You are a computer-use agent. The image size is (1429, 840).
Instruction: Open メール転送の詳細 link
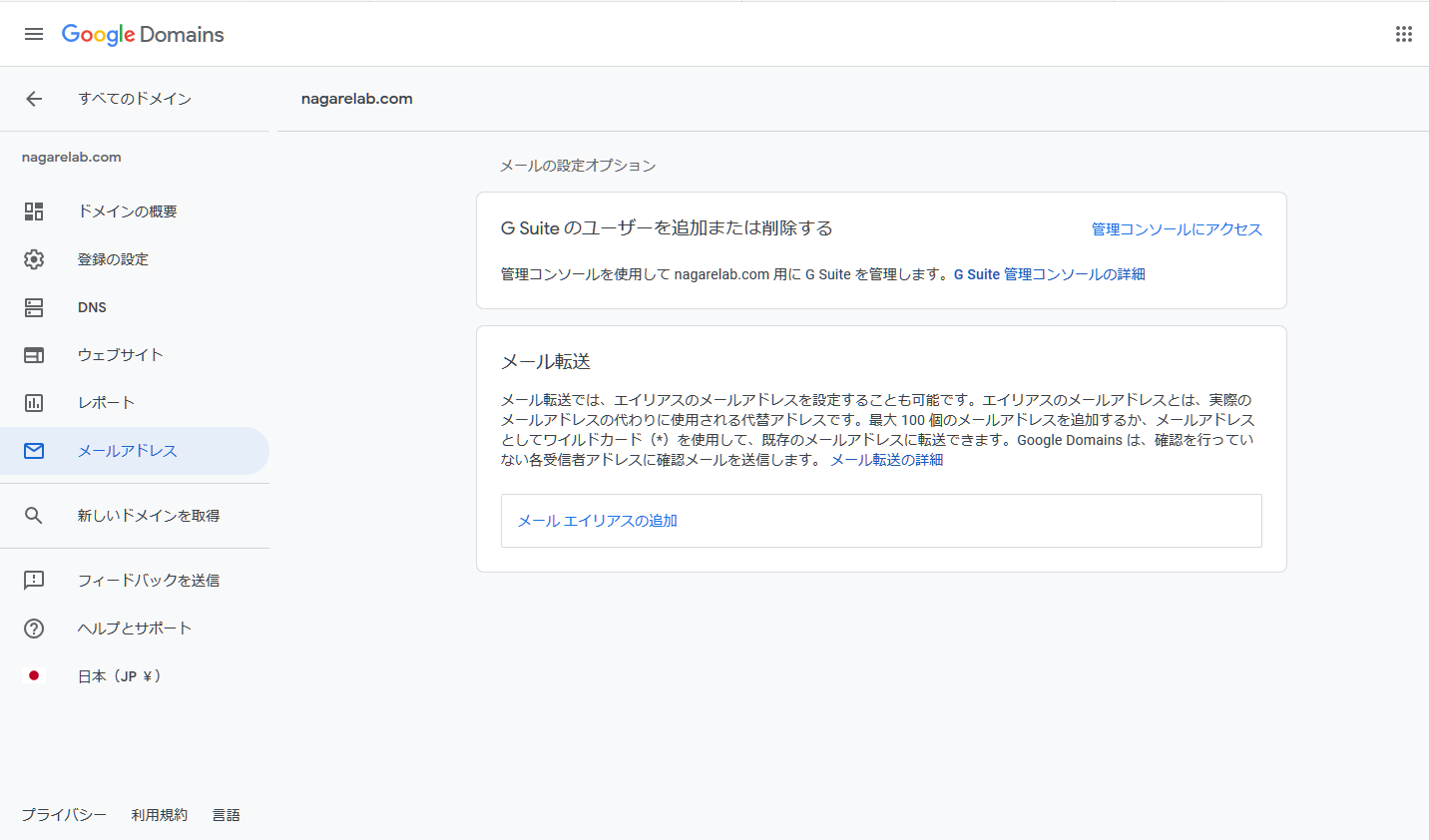pyautogui.click(x=886, y=460)
